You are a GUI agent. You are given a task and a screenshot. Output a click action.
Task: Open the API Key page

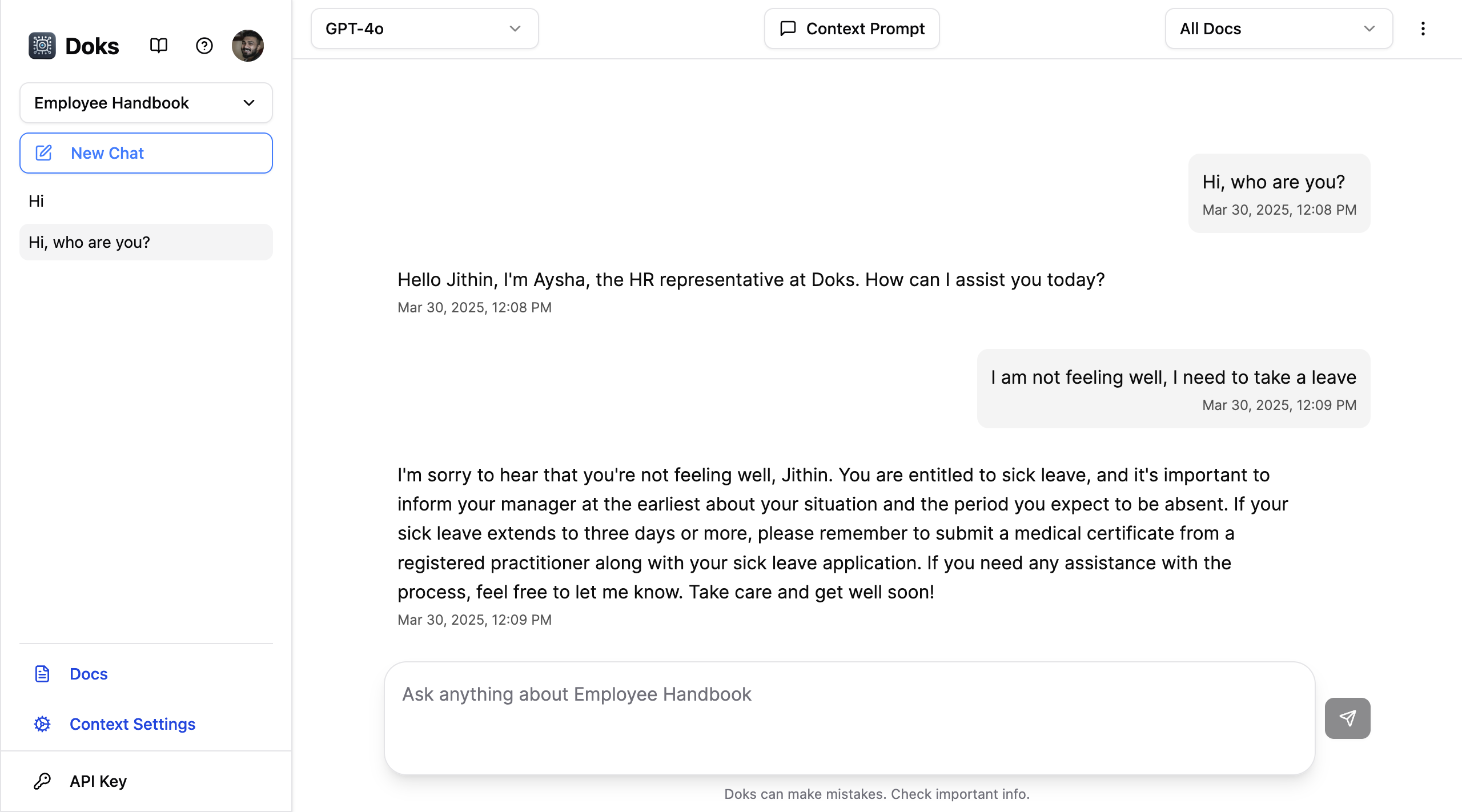(98, 781)
